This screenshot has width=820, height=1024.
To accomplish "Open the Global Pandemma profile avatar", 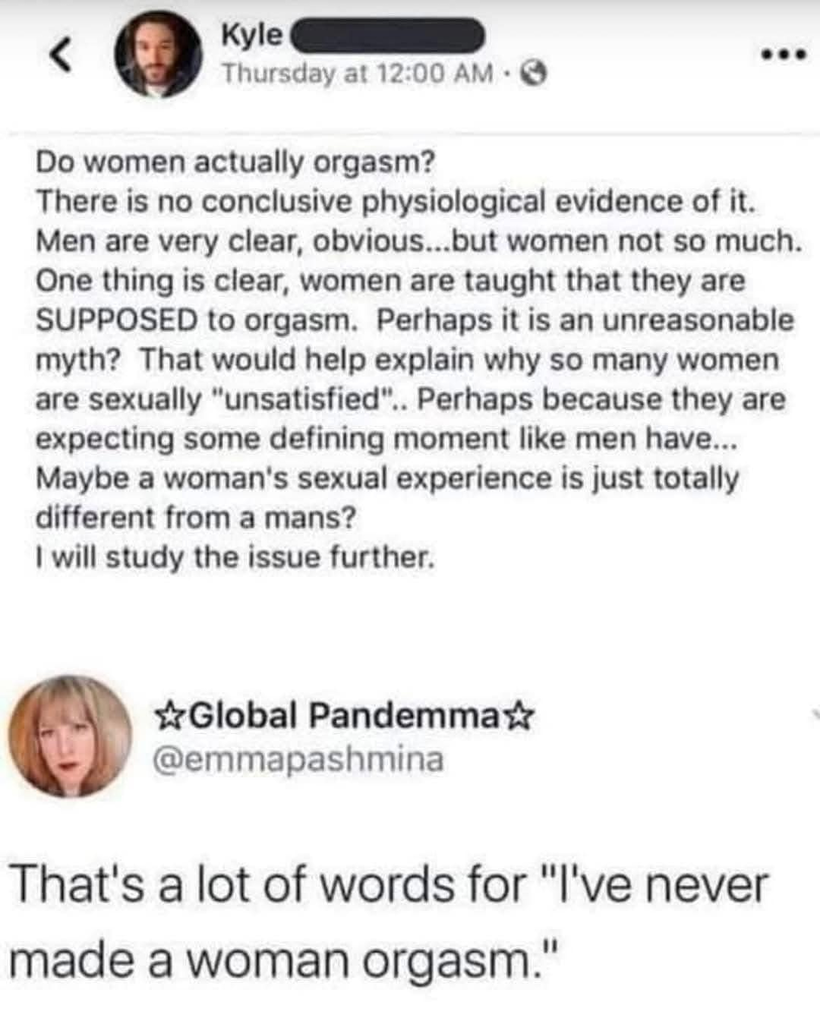I will click(70, 735).
